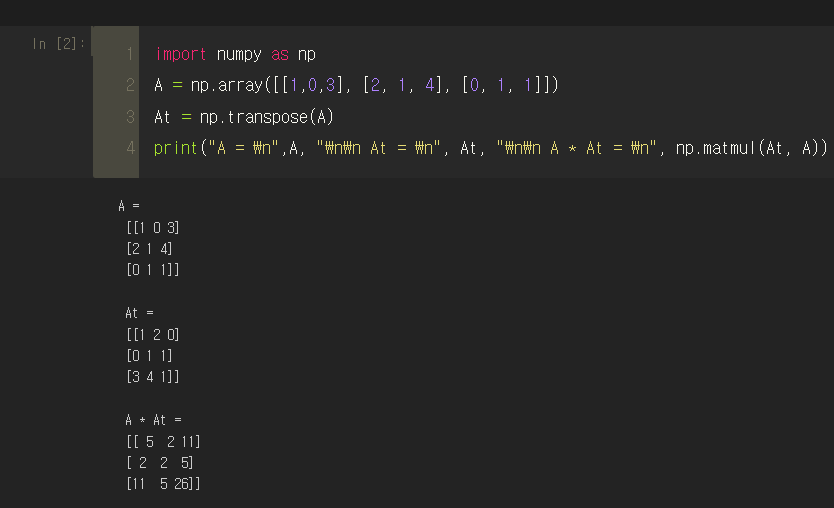This screenshot has height=508, width=834.
Task: Click the 'as' keyword on line 1
Action: coord(280,55)
